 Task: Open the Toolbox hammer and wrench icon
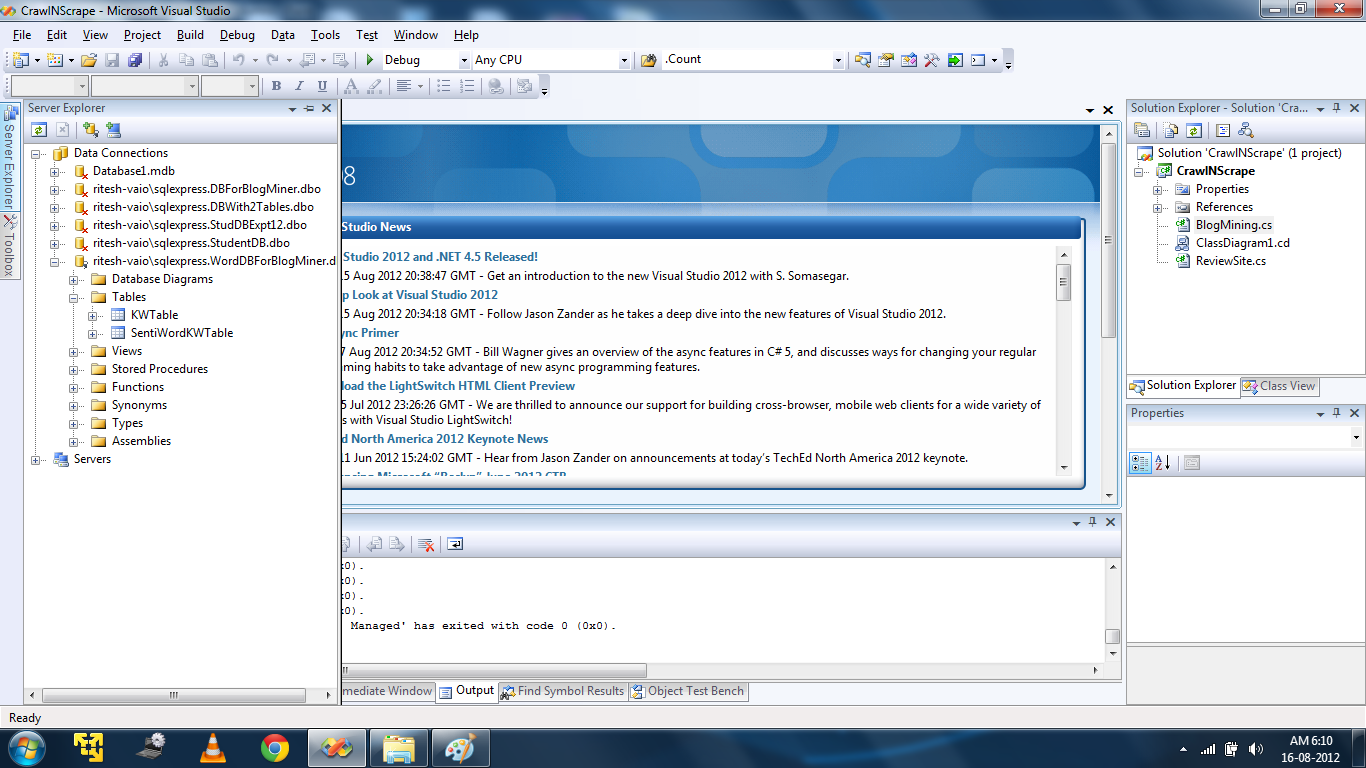click(x=931, y=60)
